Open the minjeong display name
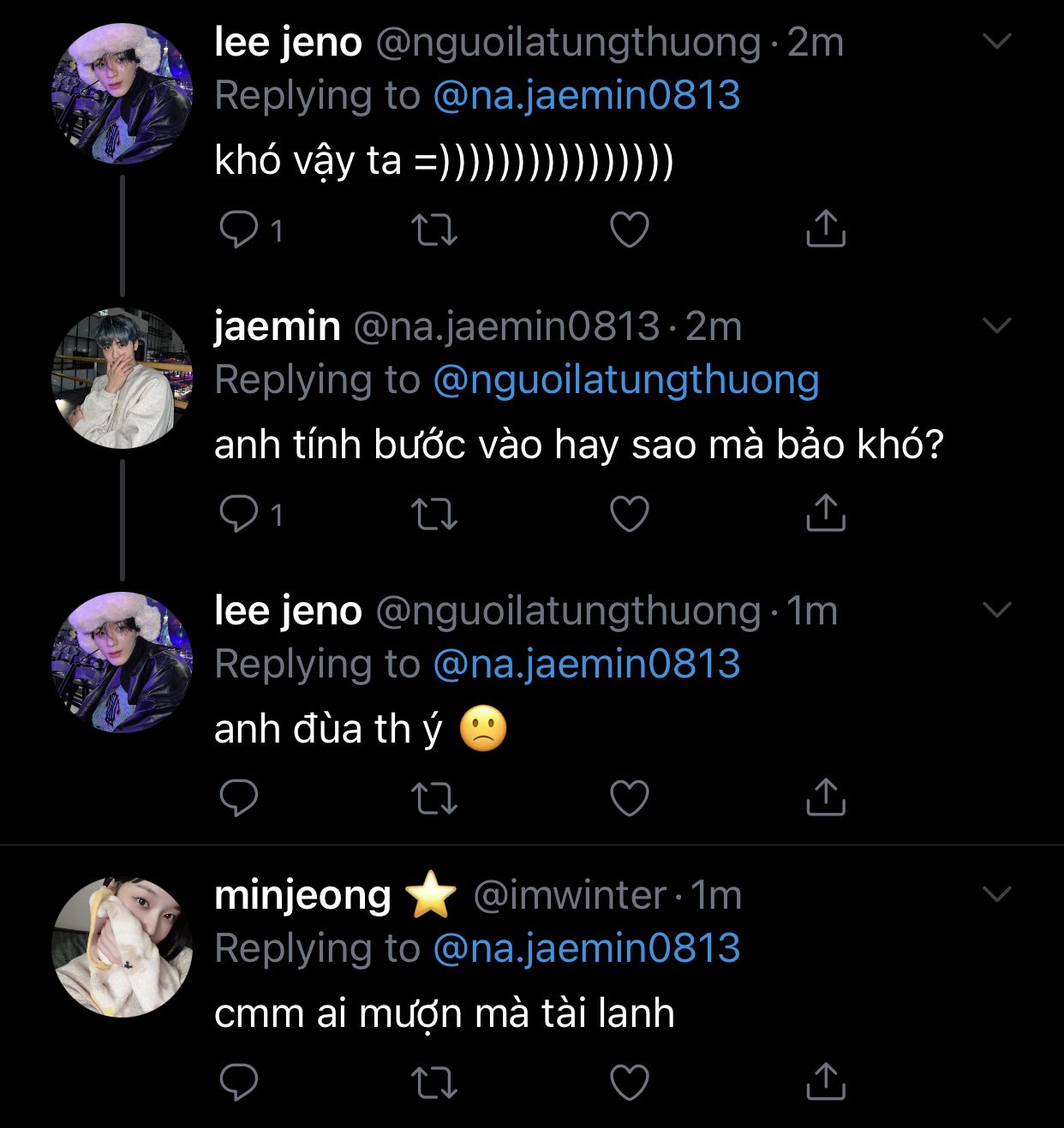The width and height of the screenshot is (1064, 1128). (x=302, y=895)
